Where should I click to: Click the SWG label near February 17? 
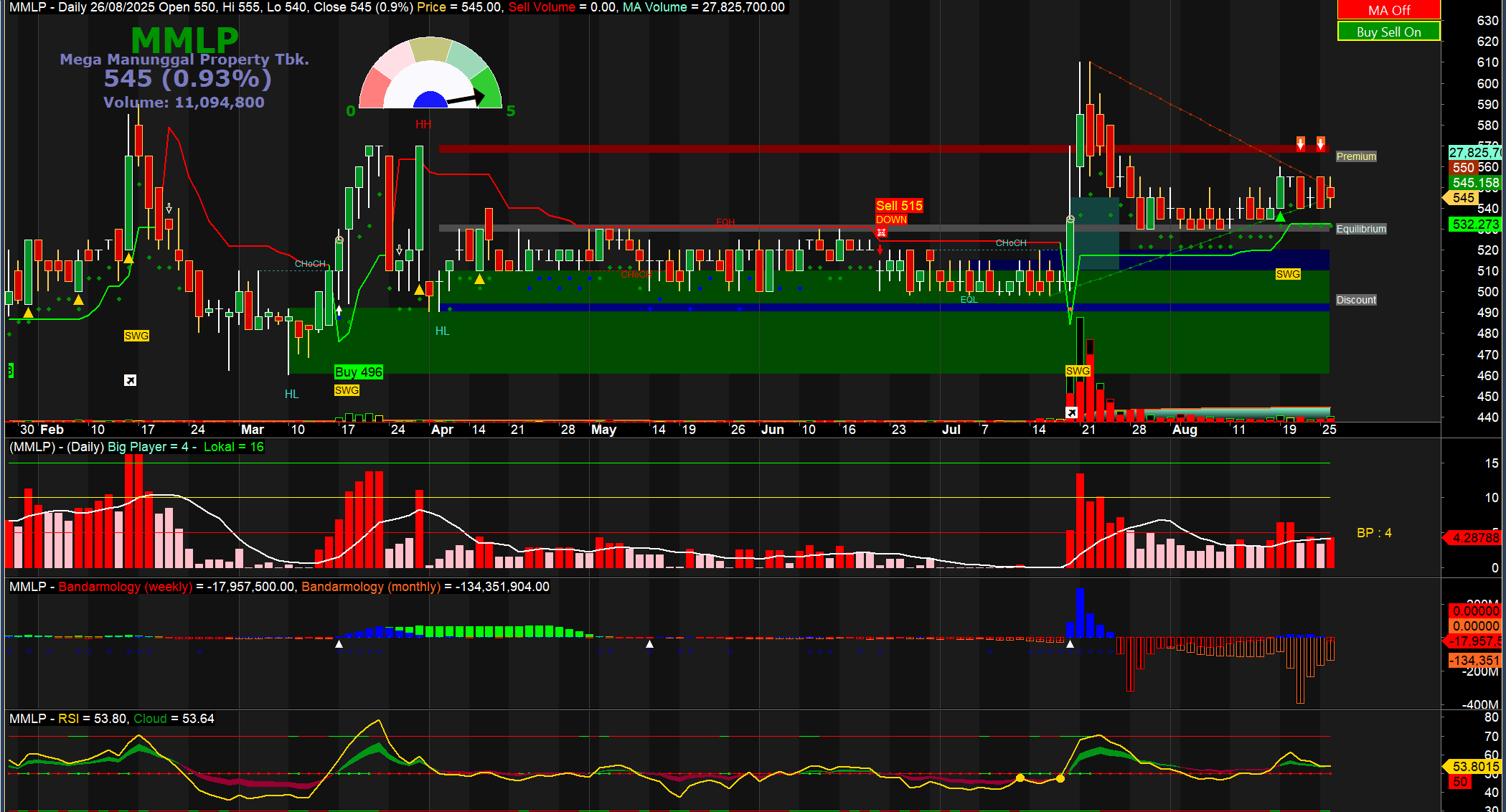point(136,336)
